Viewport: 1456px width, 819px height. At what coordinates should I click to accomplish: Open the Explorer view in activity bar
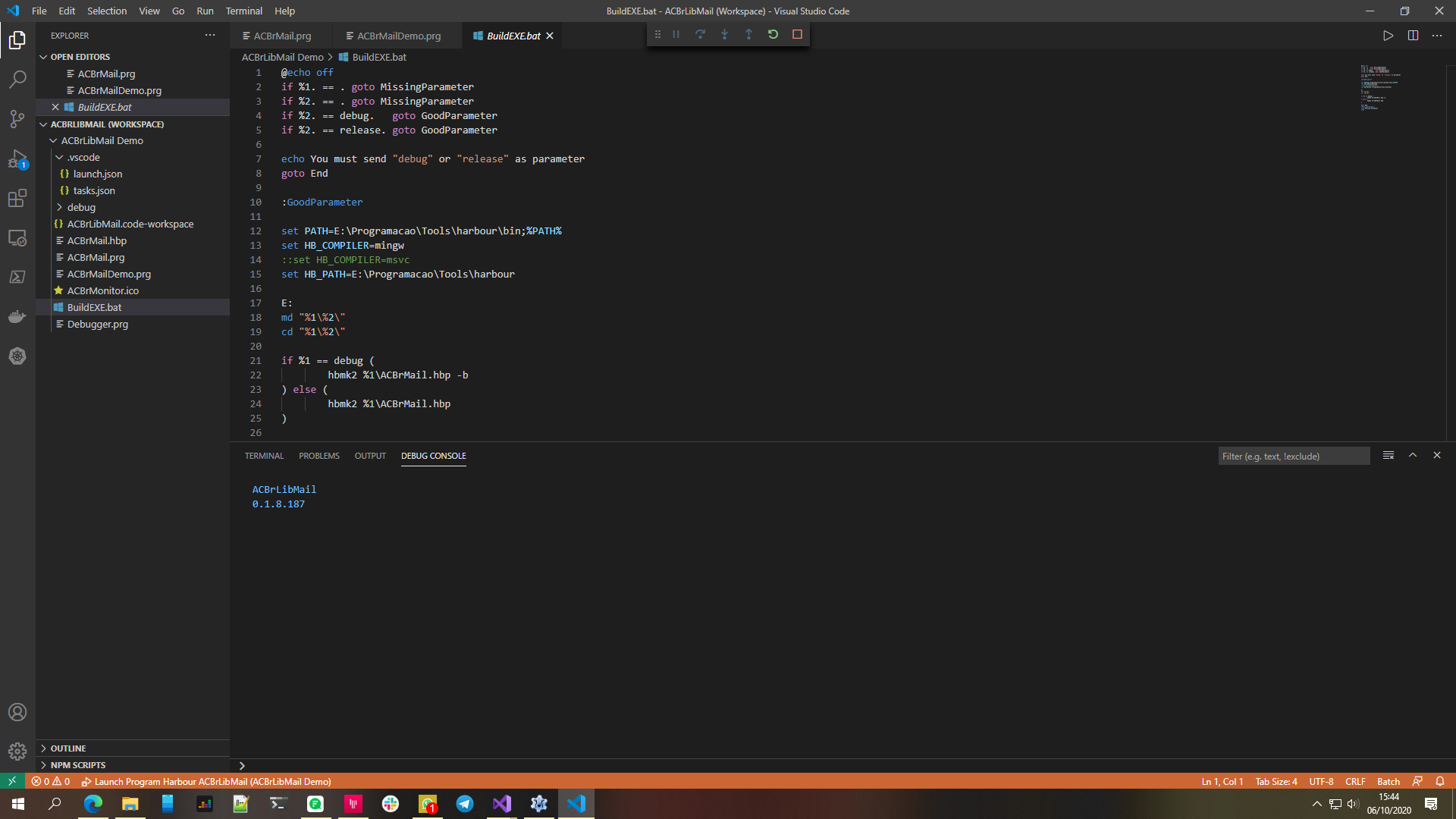pos(17,39)
